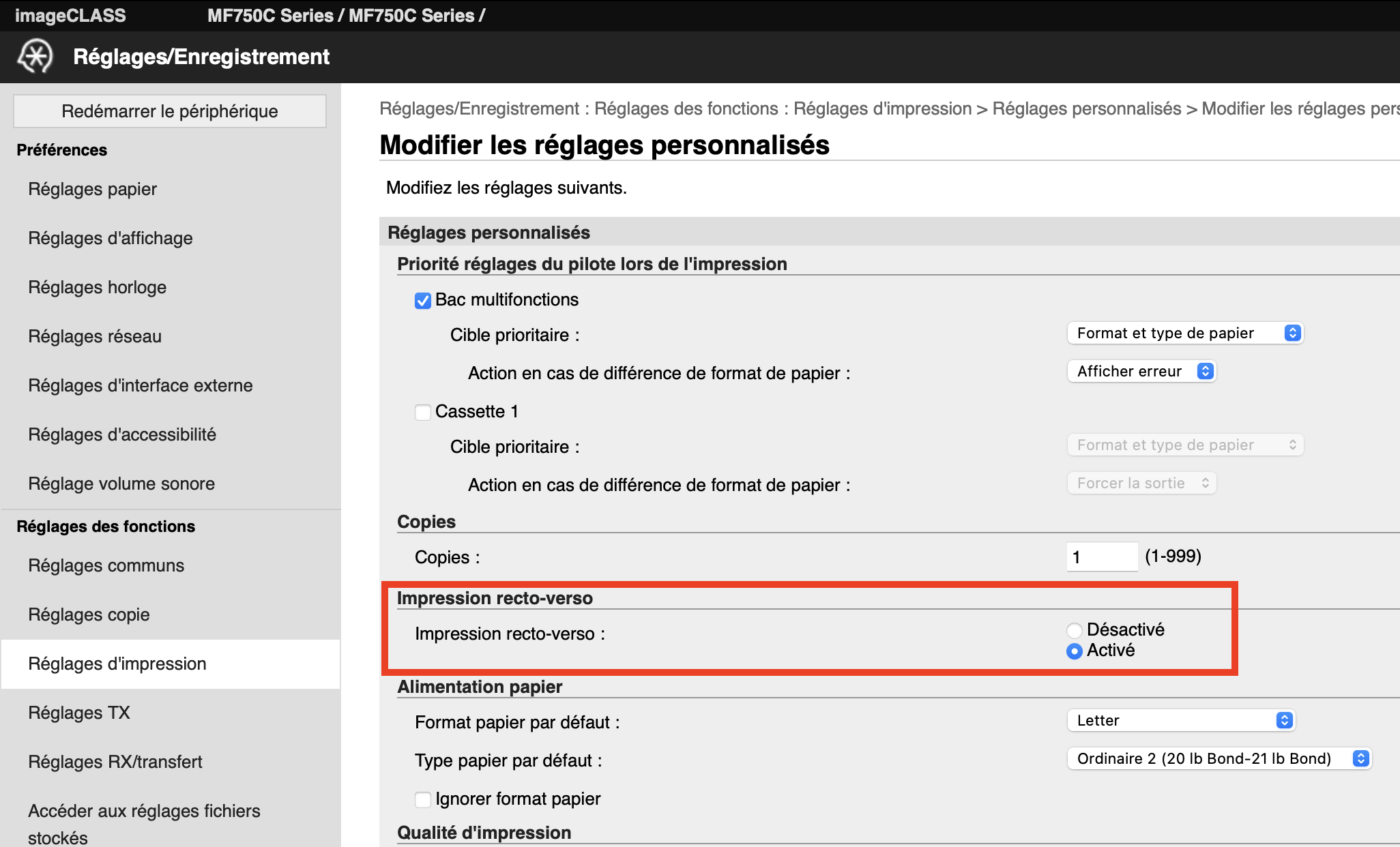1400x847 pixels.
Task: Click the Réglages/Enregistrement gear icon
Action: [x=35, y=56]
